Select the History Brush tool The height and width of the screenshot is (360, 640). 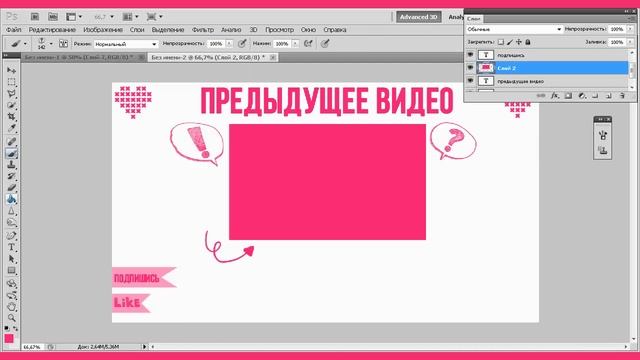[11, 176]
